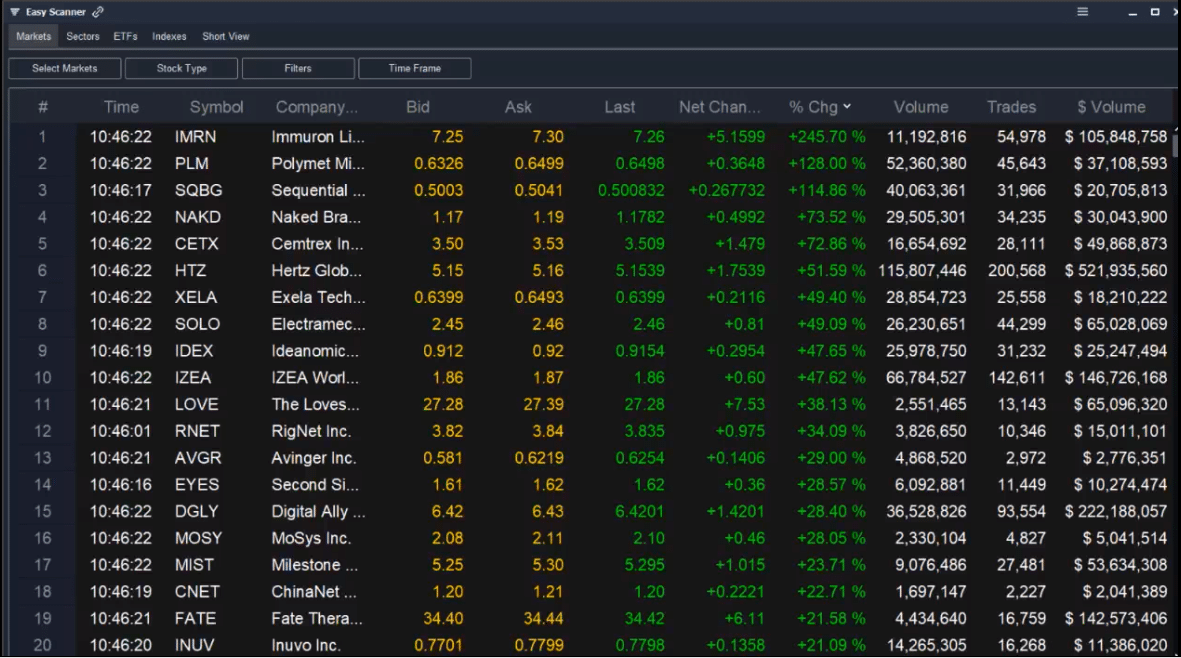Switch to the Indexes tab
Image resolution: width=1181 pixels, height=658 pixels.
[x=169, y=36]
